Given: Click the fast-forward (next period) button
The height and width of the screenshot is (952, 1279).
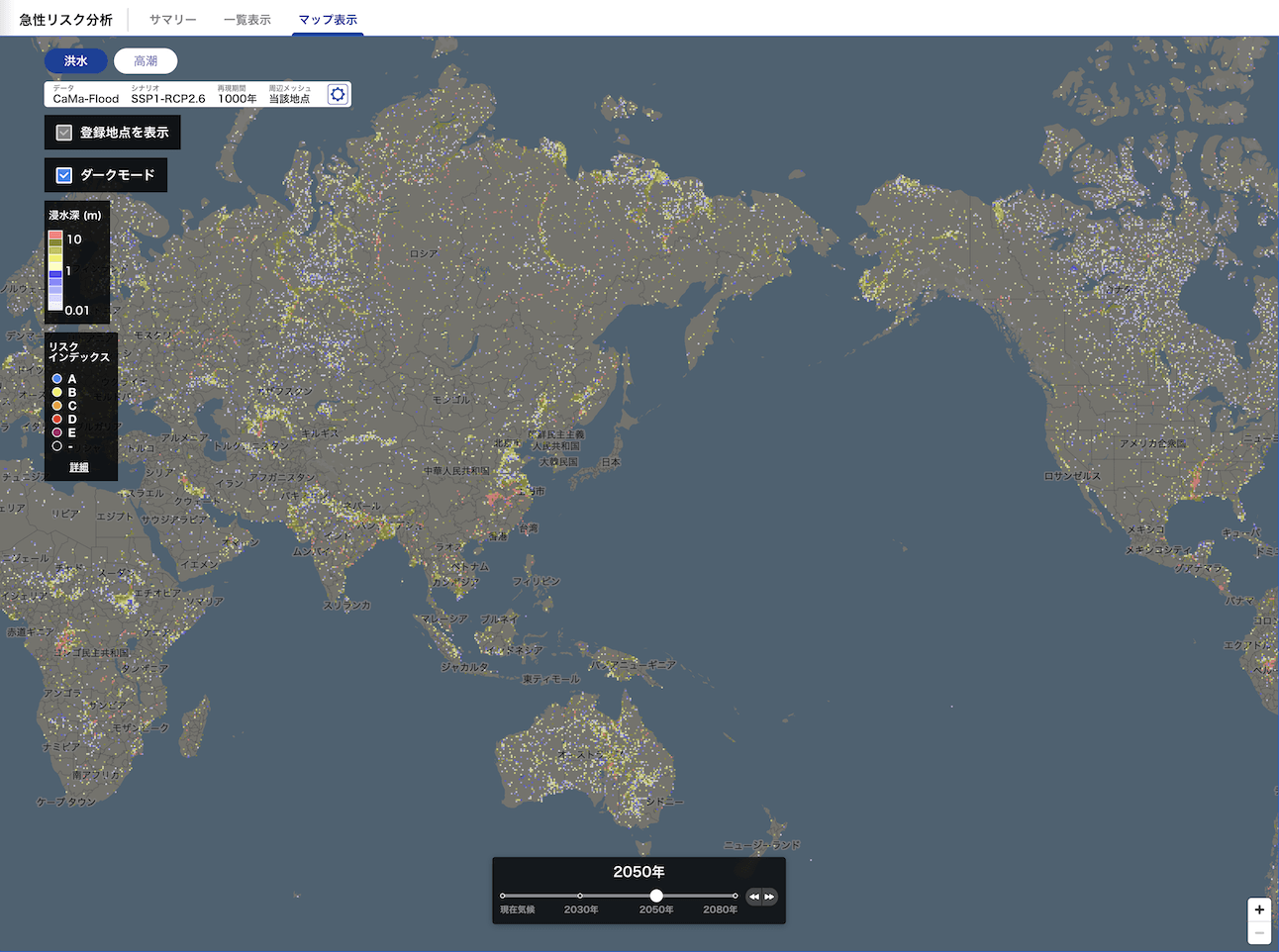Looking at the screenshot, I should pos(769,897).
